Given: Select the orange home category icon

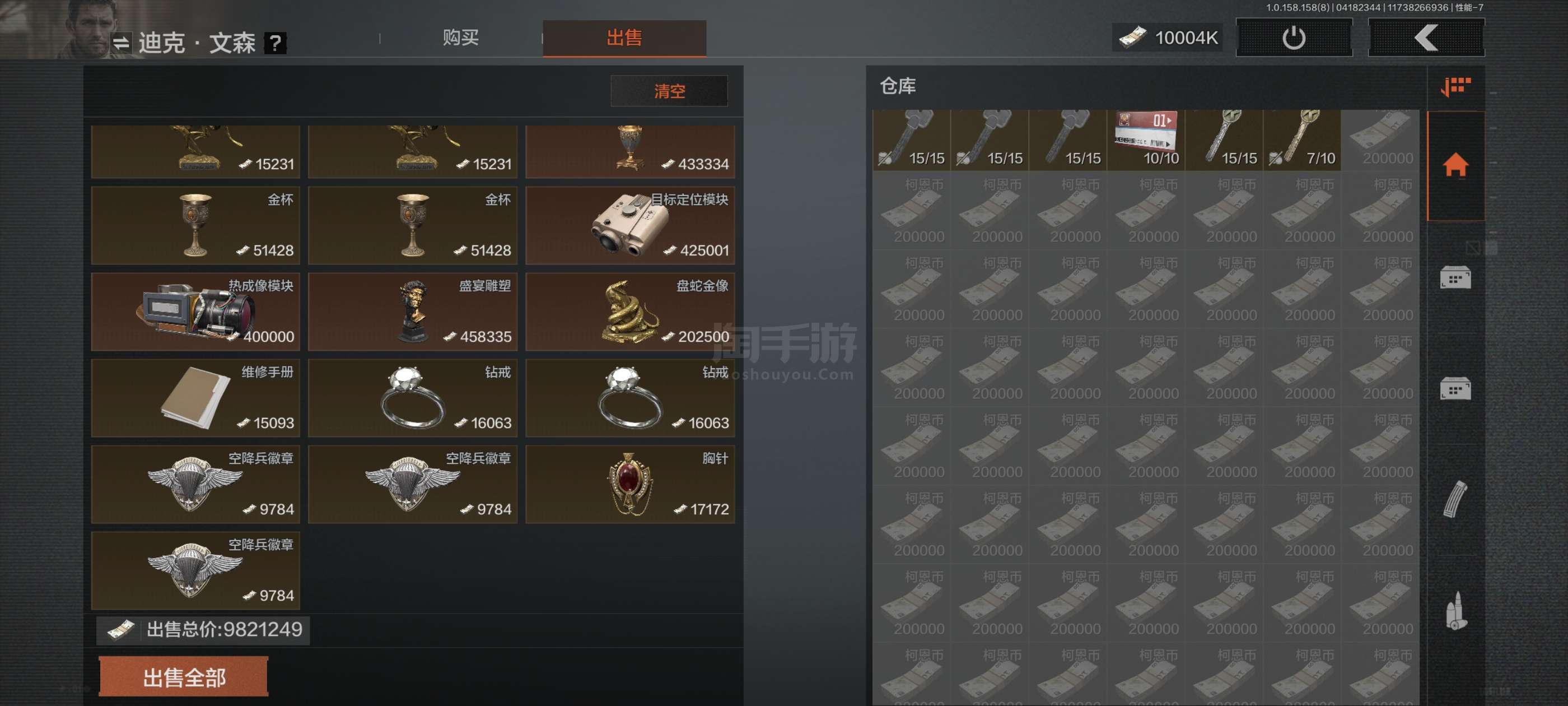Looking at the screenshot, I should coord(1455,165).
